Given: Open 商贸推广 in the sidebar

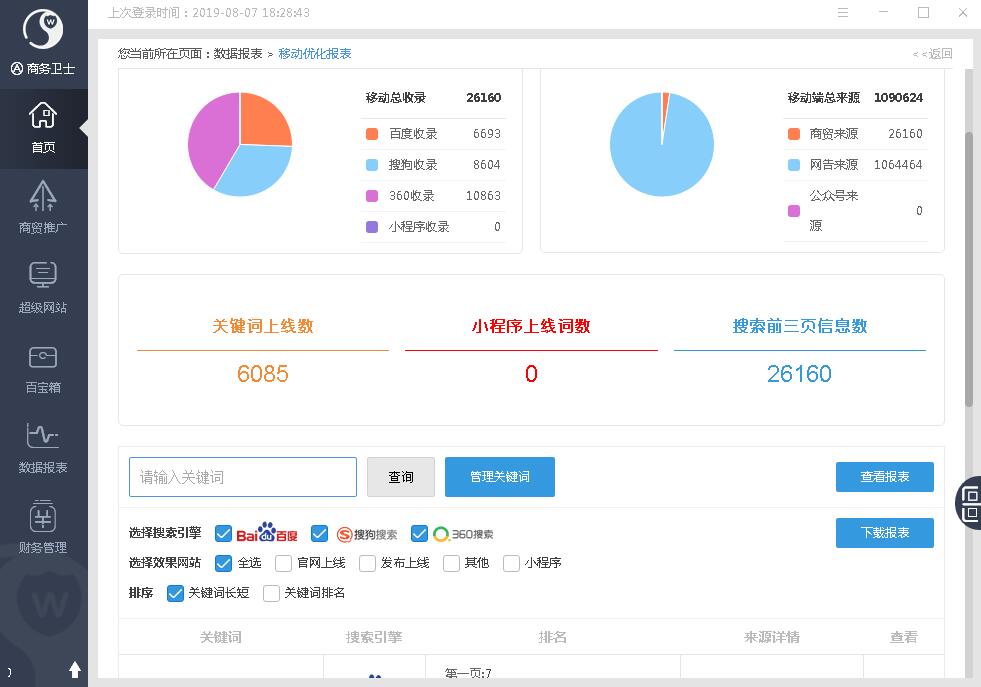Looking at the screenshot, I should pyautogui.click(x=43, y=197).
